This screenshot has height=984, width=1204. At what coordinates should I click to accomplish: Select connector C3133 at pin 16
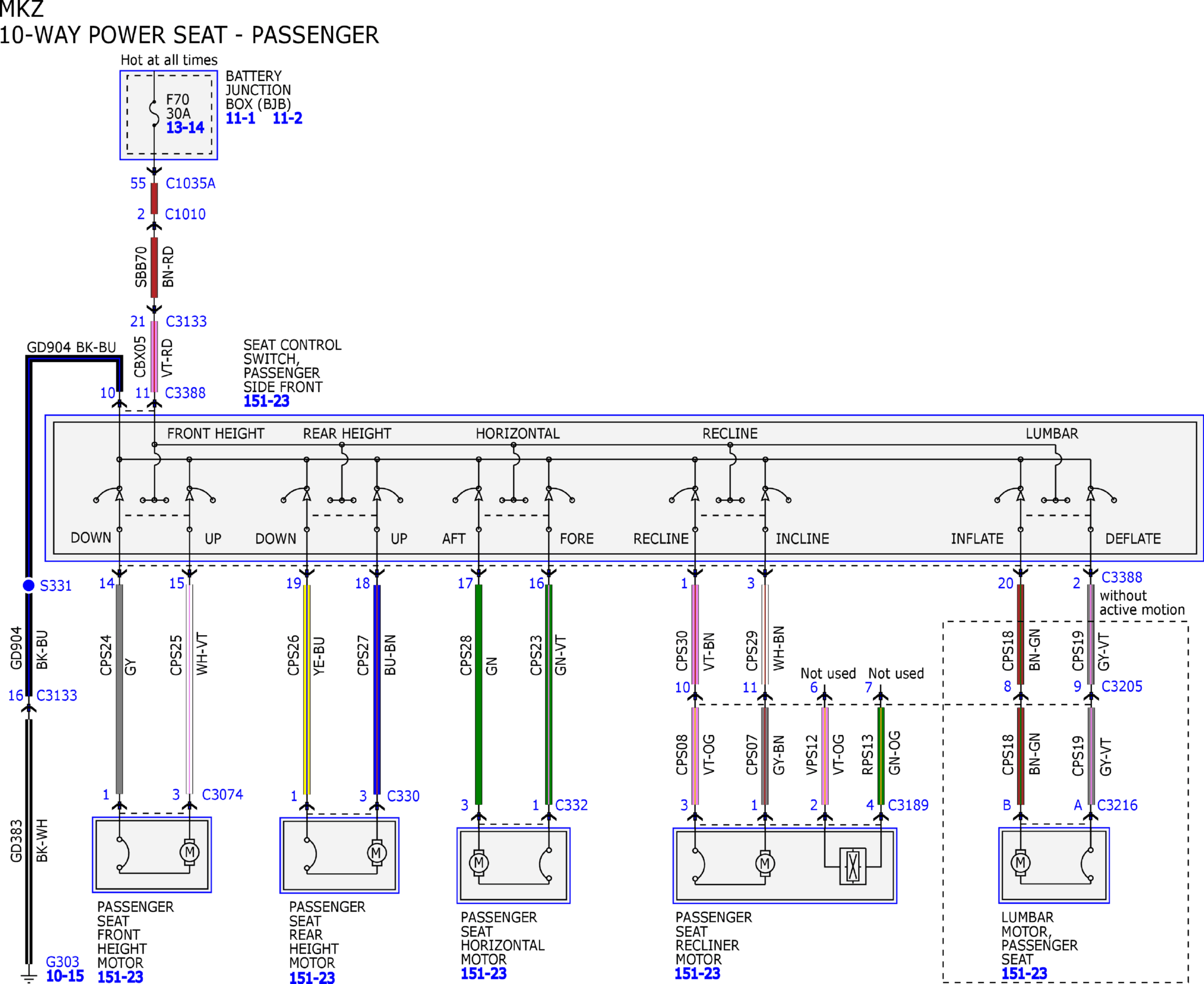click(x=57, y=695)
